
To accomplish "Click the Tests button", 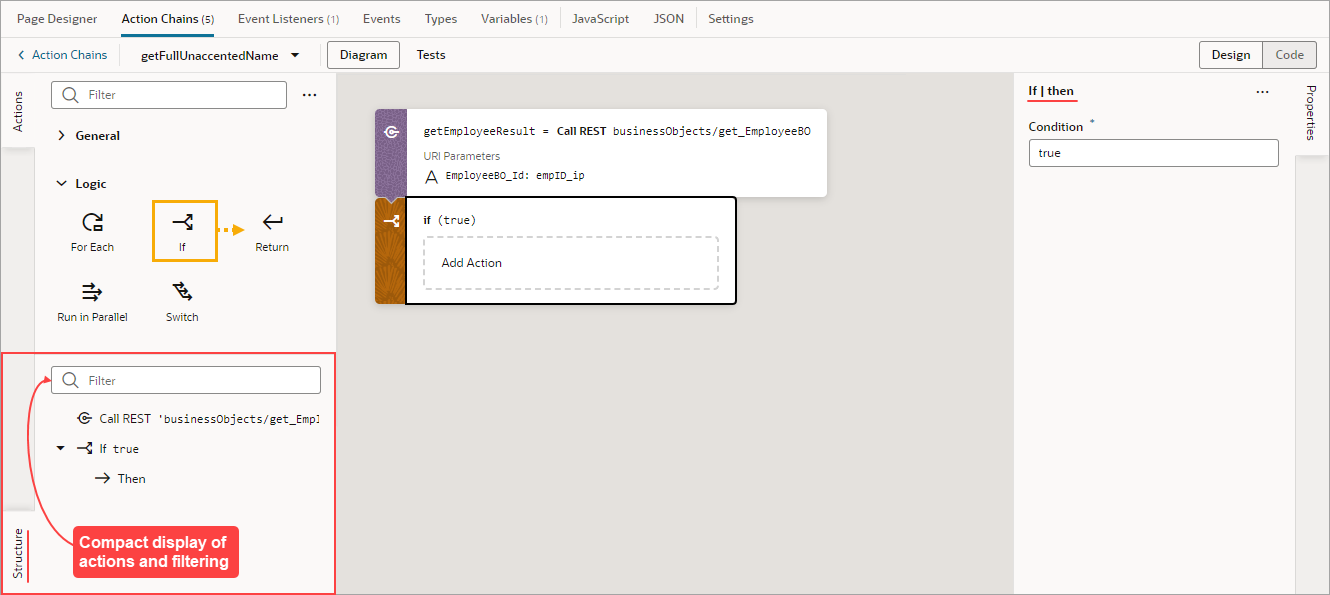I will (431, 55).
